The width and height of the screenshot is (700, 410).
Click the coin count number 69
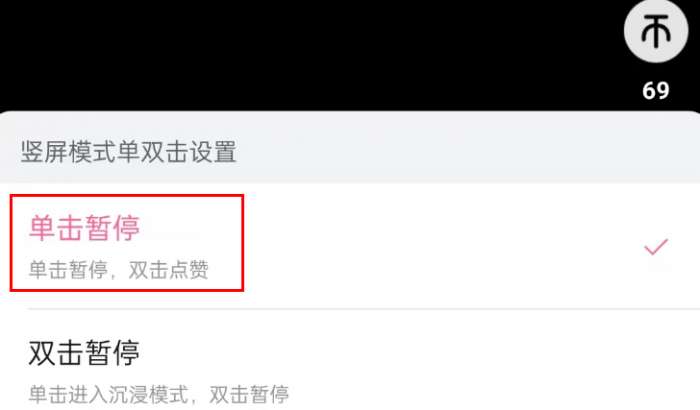point(656,91)
